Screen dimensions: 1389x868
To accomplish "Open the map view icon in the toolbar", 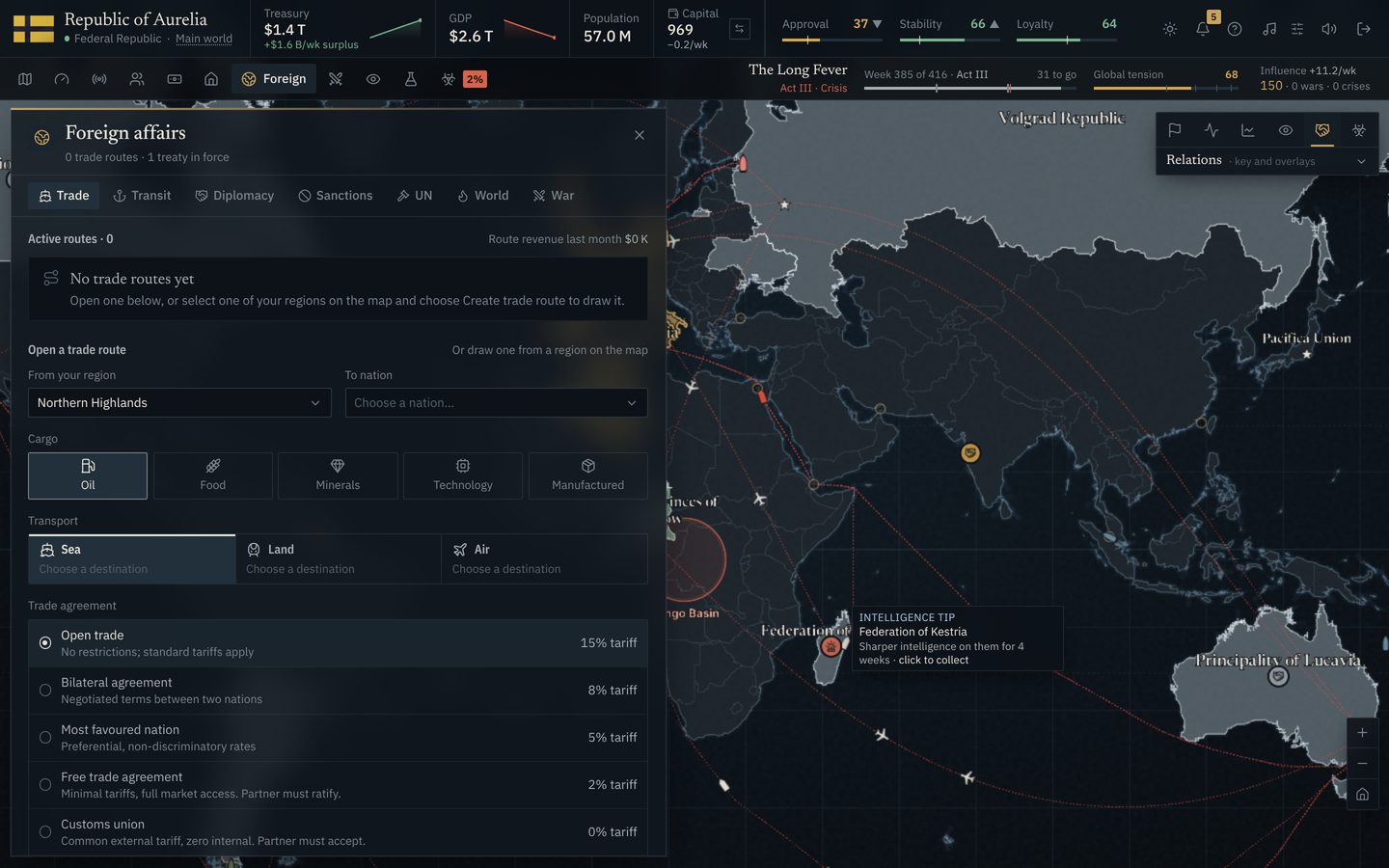I will [x=25, y=79].
